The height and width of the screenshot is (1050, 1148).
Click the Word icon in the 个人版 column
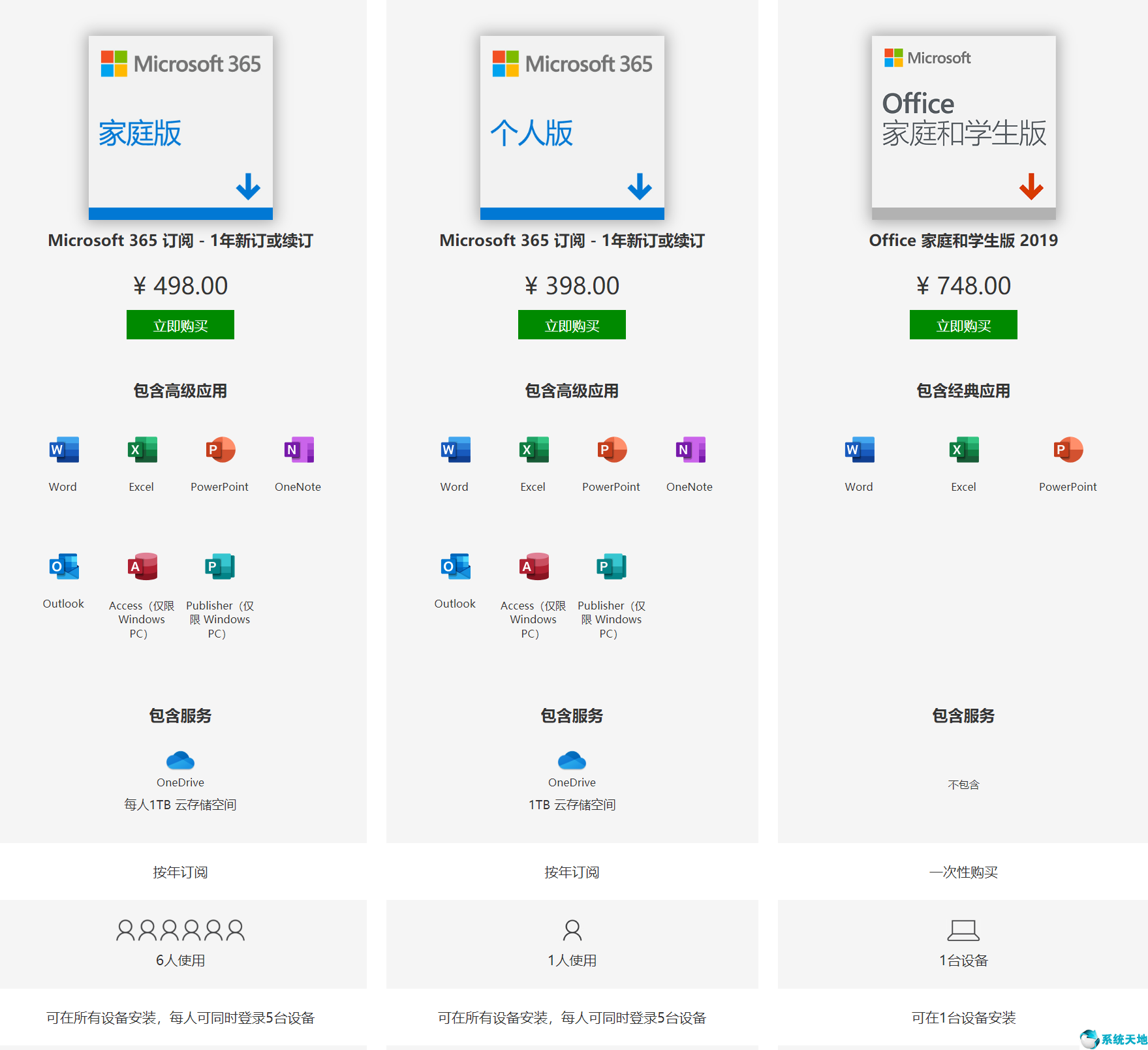(456, 450)
